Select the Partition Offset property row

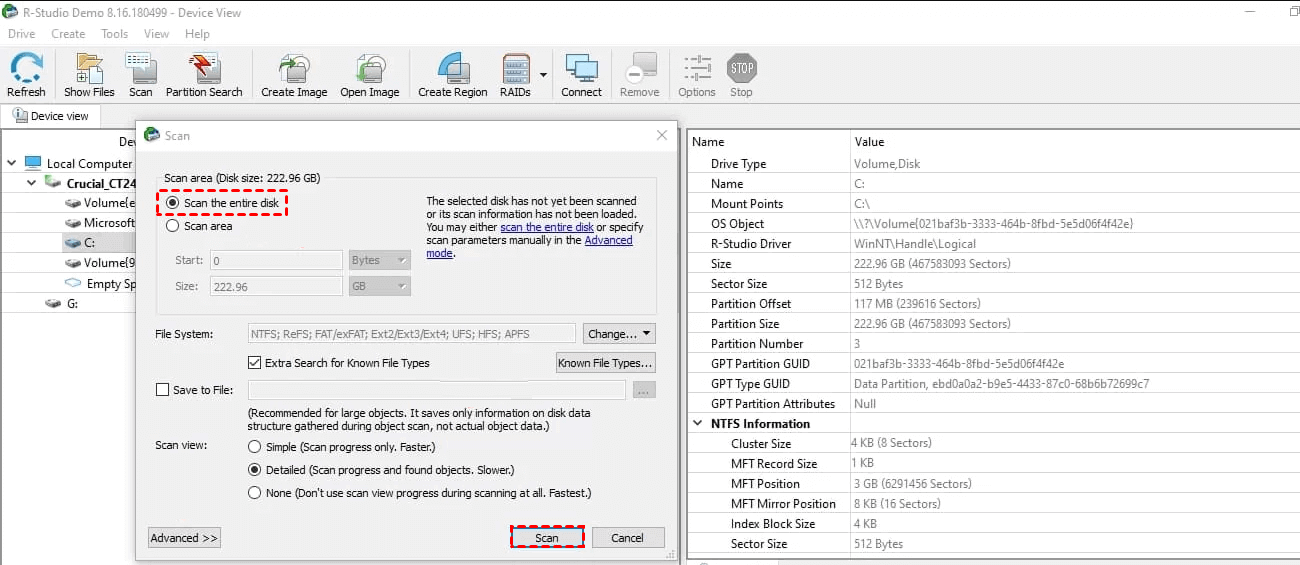(994, 303)
